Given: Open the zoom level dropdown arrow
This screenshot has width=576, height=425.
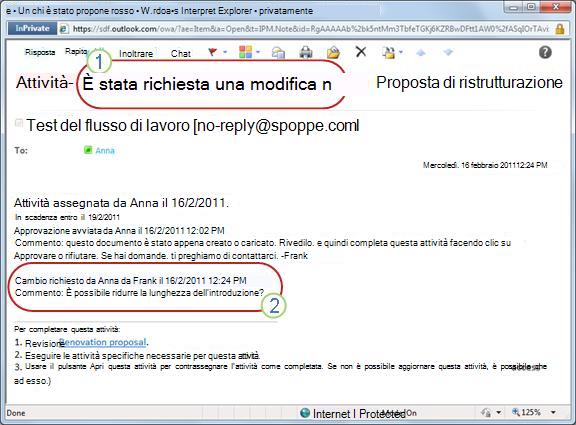Looking at the screenshot, I should tap(553, 413).
